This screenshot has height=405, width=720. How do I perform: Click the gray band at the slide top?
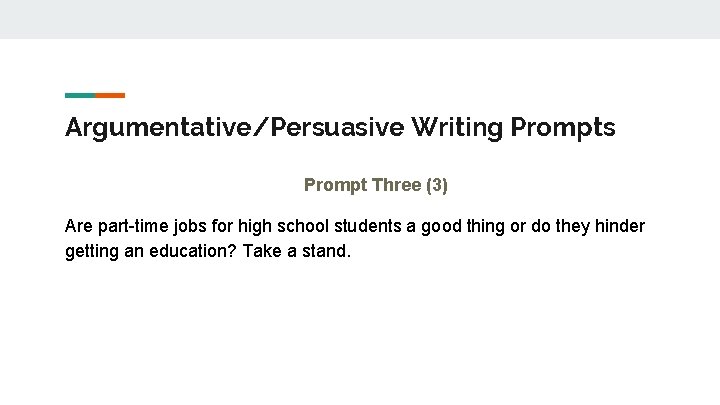[x=360, y=19]
